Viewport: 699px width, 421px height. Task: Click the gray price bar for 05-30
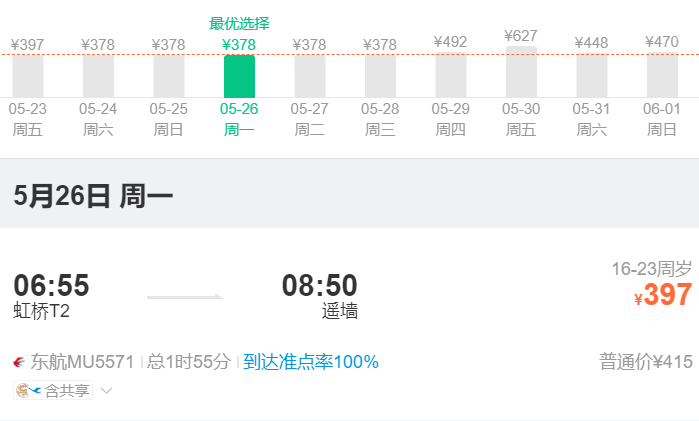tap(521, 72)
